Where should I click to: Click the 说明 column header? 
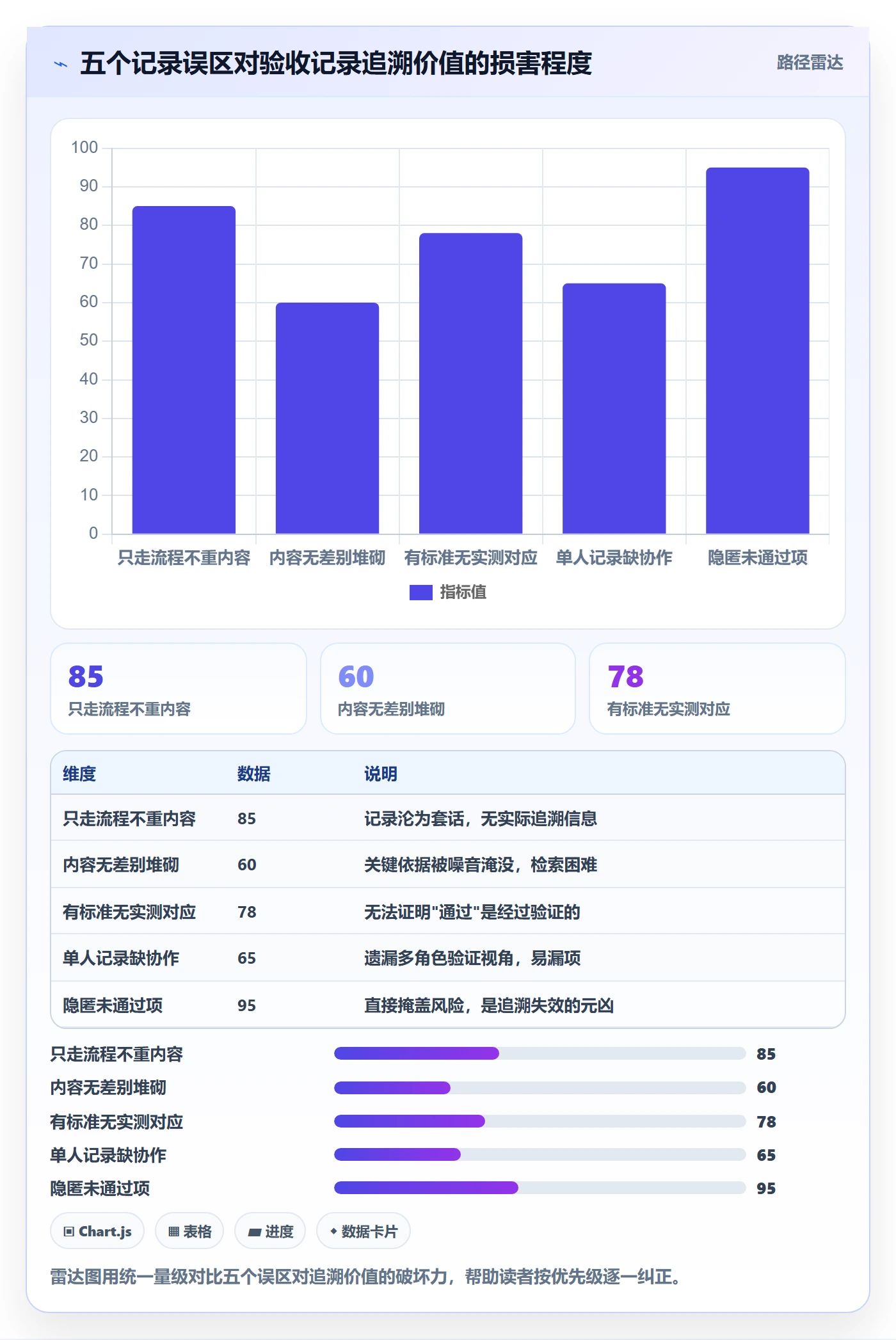pos(381,774)
